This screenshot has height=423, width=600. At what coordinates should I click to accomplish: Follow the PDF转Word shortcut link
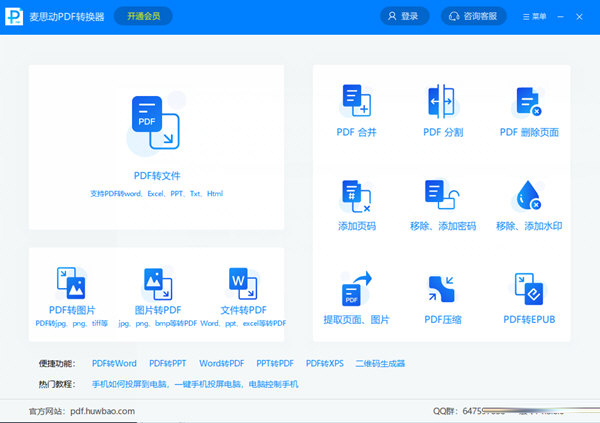[114, 364]
